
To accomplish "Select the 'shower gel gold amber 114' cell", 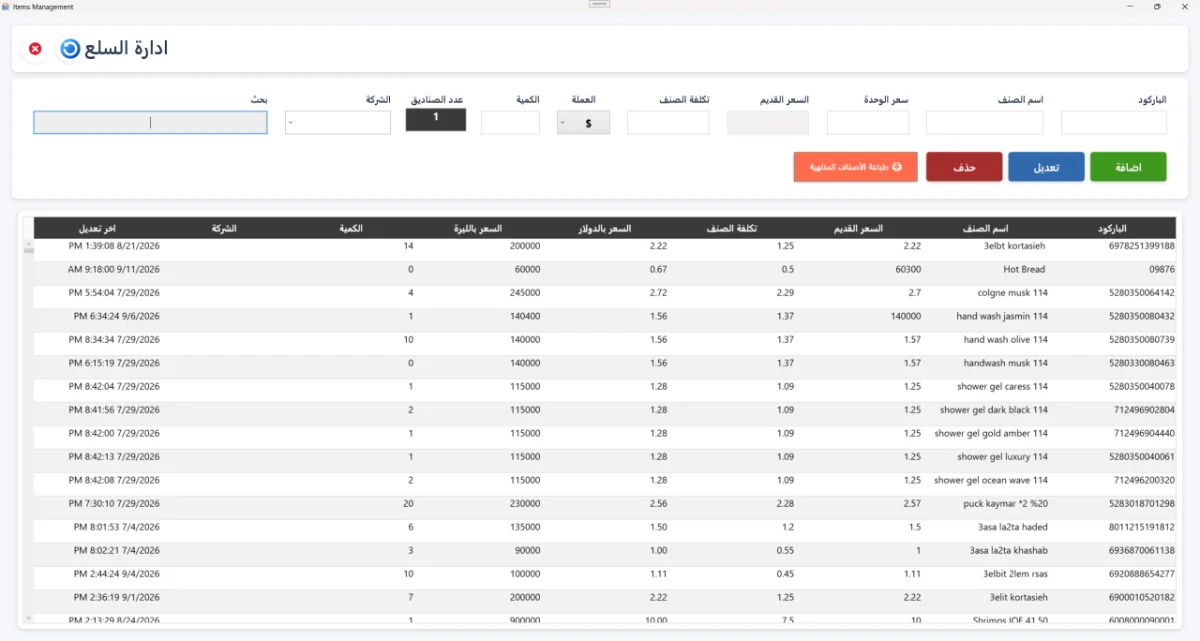I will pos(991,433).
